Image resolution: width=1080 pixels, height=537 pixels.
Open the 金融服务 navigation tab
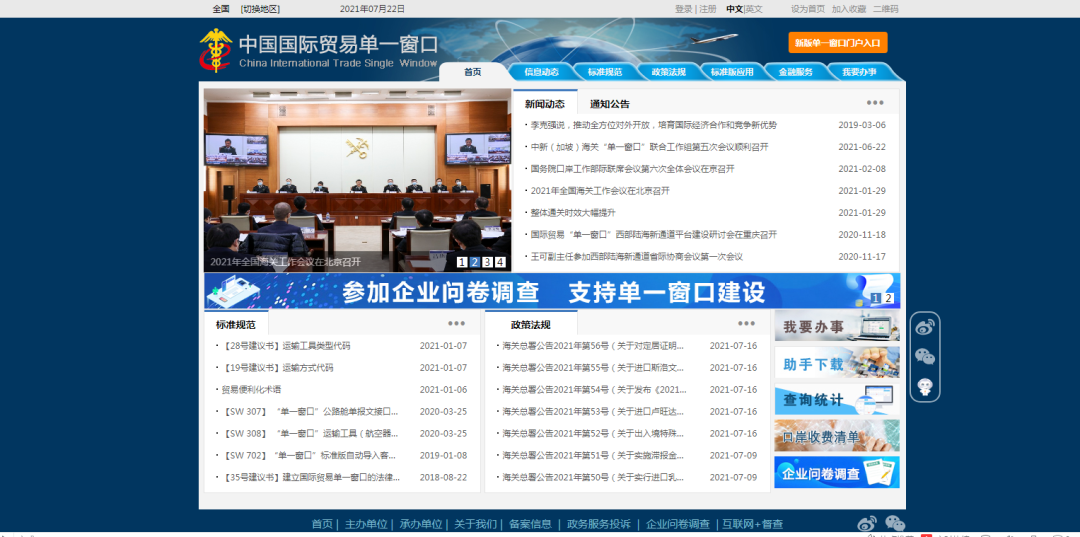pos(796,72)
